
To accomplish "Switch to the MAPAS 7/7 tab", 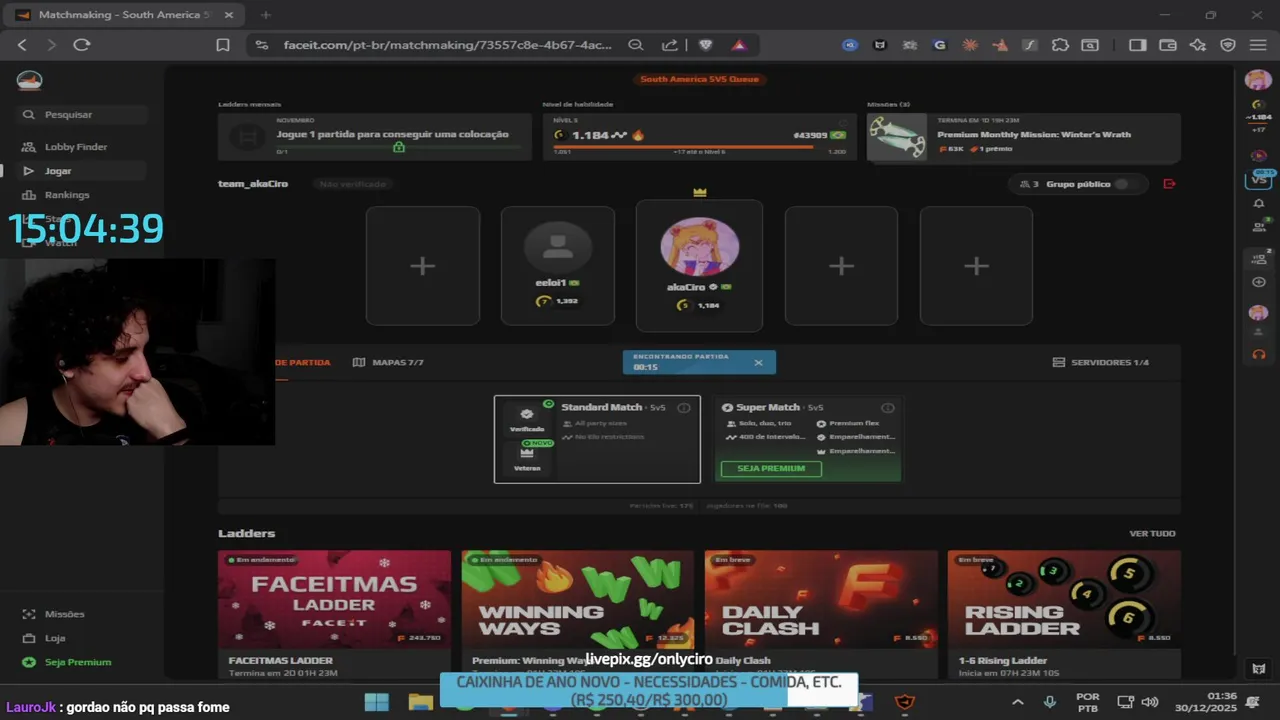I will tap(388, 362).
